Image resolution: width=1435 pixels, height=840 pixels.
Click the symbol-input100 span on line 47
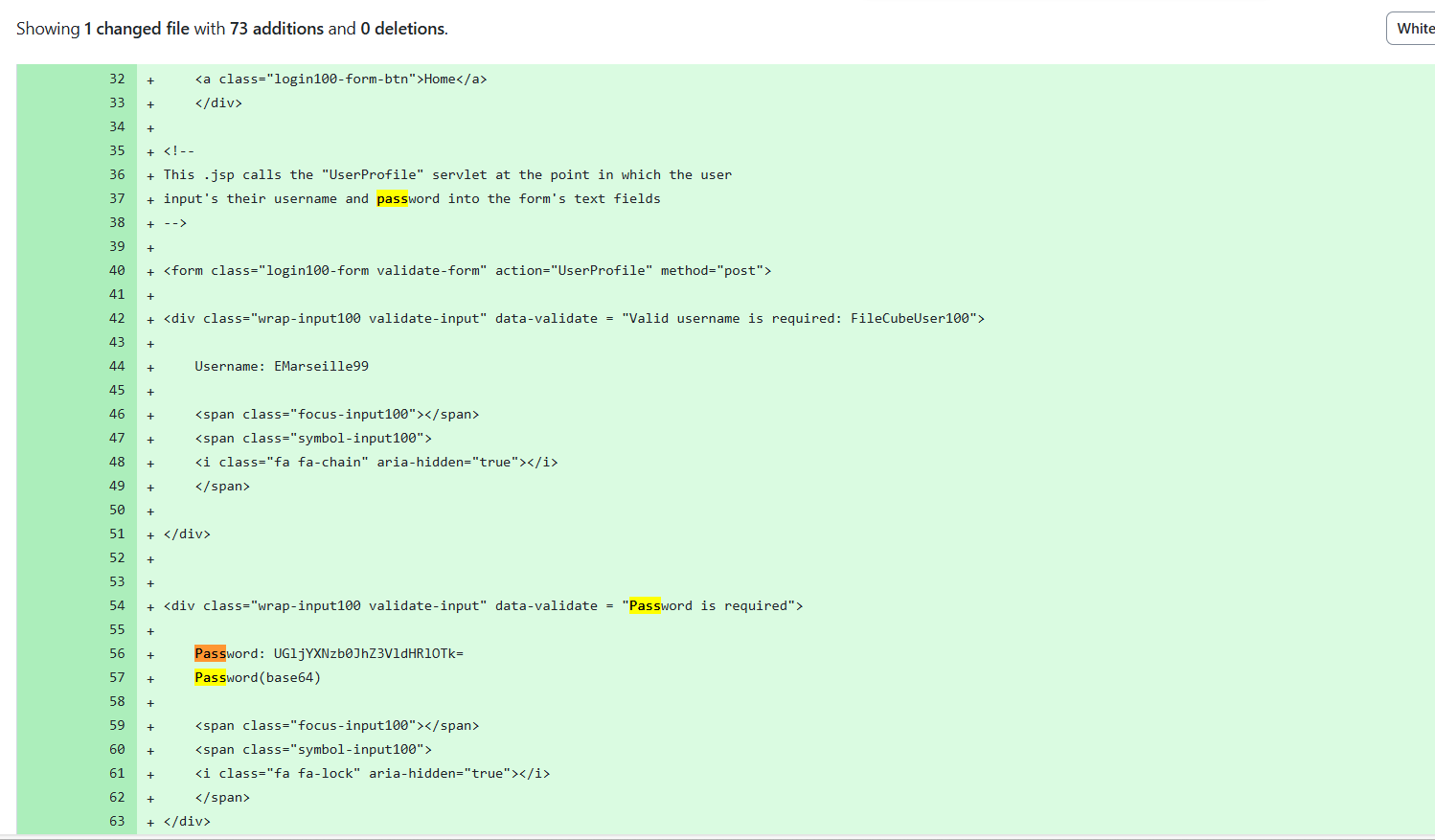pyautogui.click(x=313, y=438)
